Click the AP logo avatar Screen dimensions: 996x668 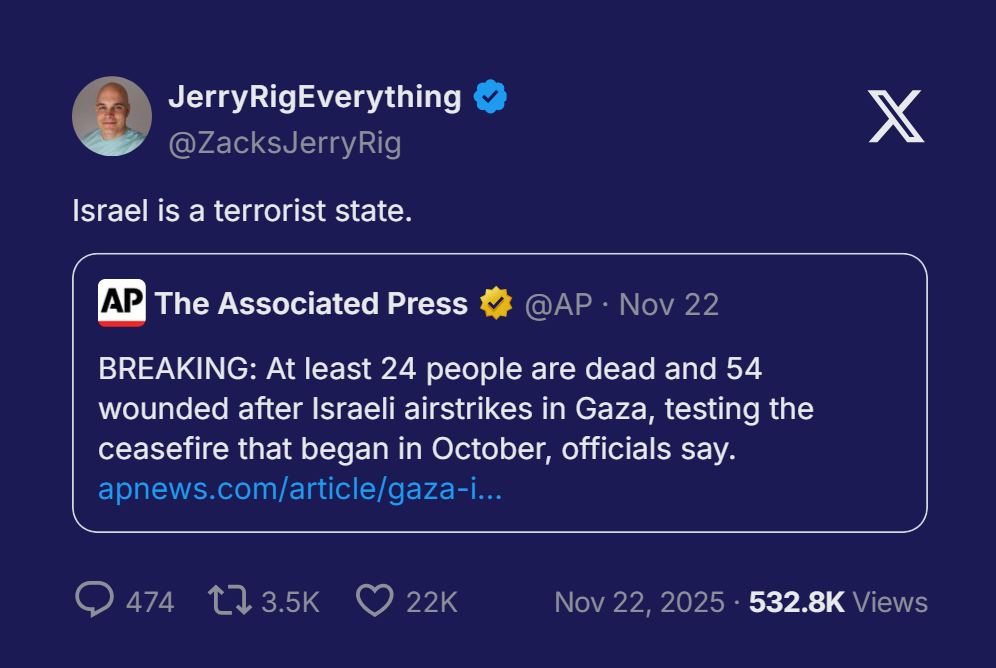point(122,303)
